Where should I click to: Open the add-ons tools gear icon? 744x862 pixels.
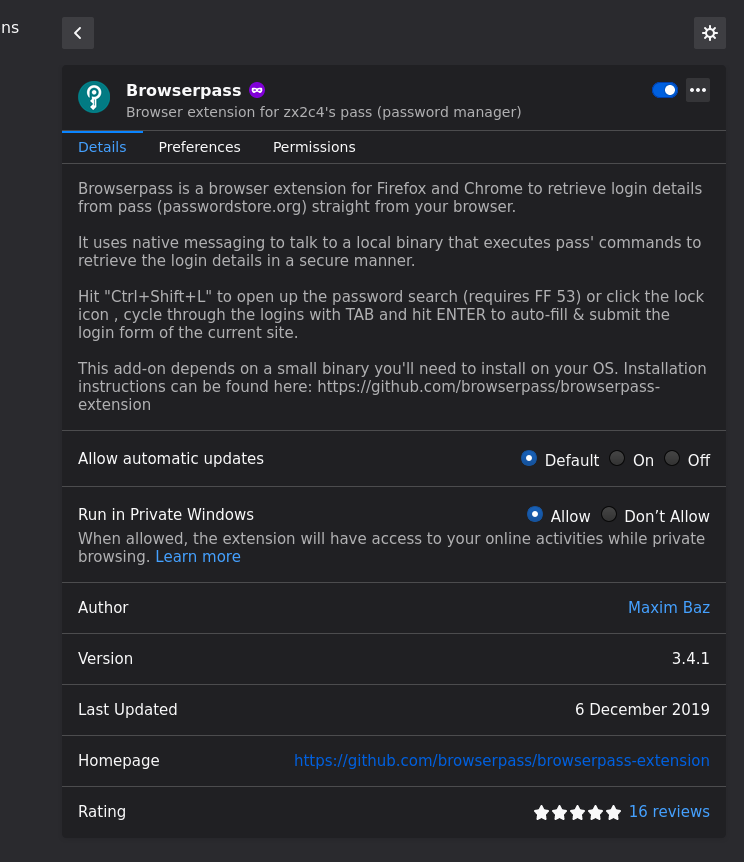click(x=710, y=33)
